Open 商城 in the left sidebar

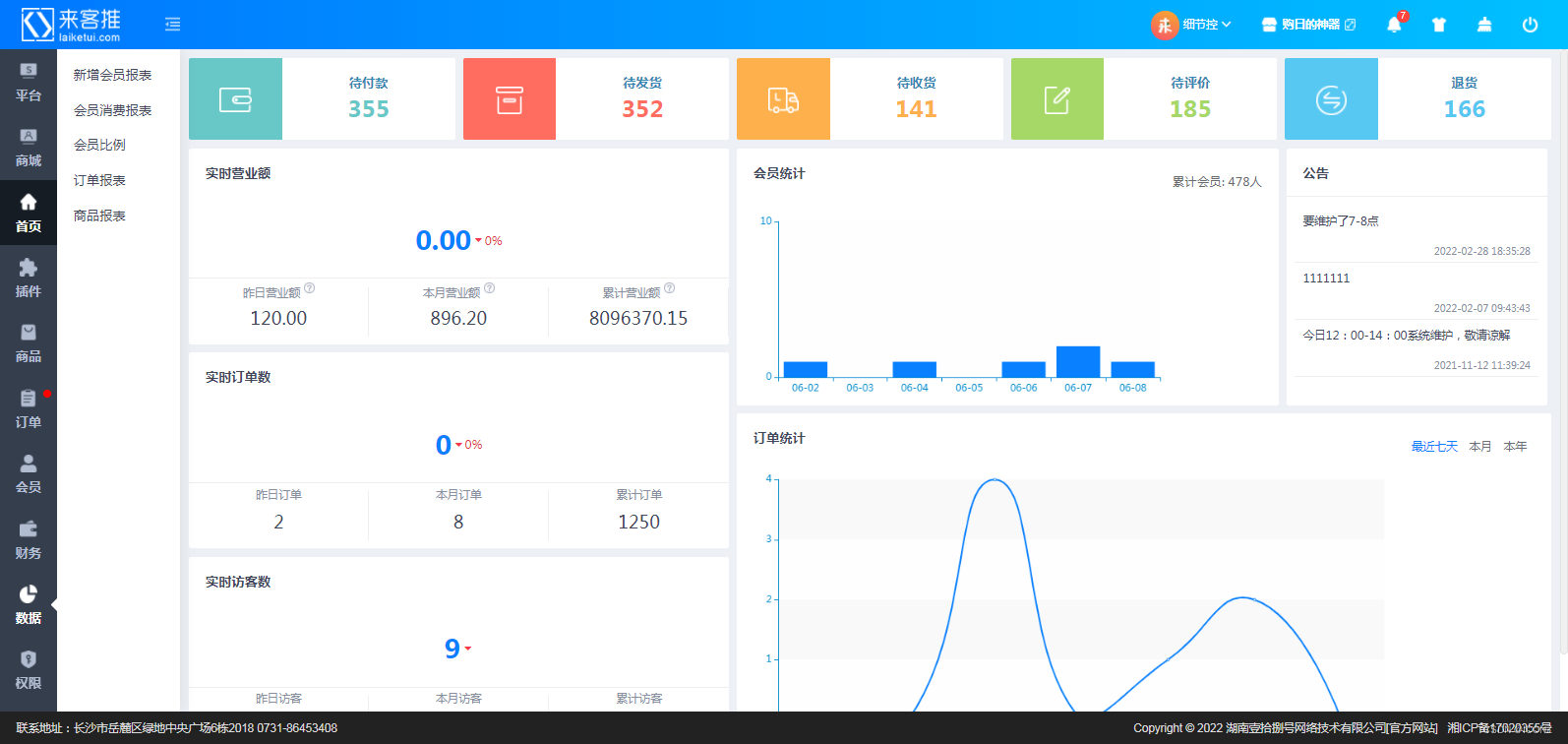coord(29,148)
